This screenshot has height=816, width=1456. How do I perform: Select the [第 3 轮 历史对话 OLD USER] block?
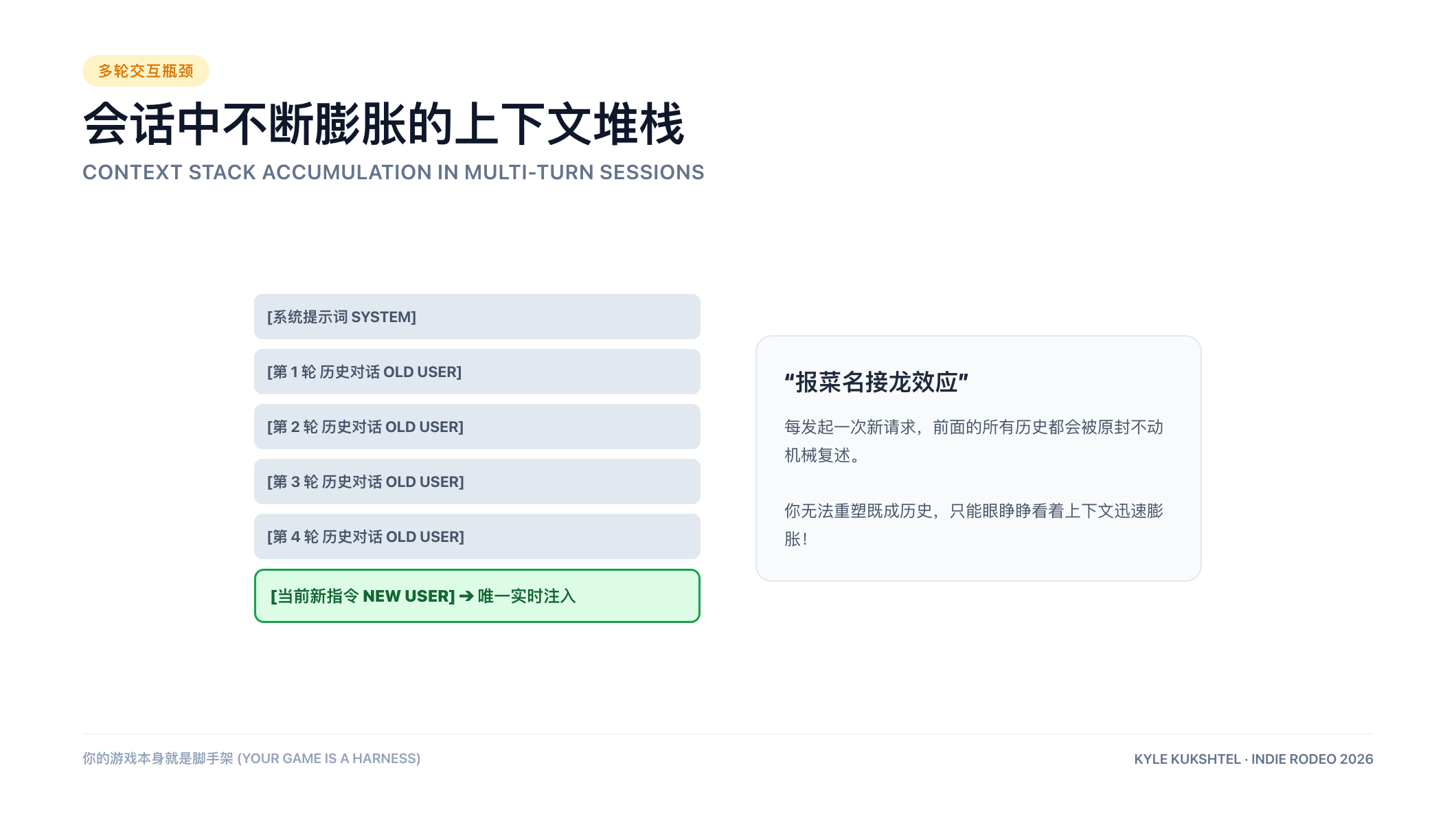pyautogui.click(x=477, y=481)
